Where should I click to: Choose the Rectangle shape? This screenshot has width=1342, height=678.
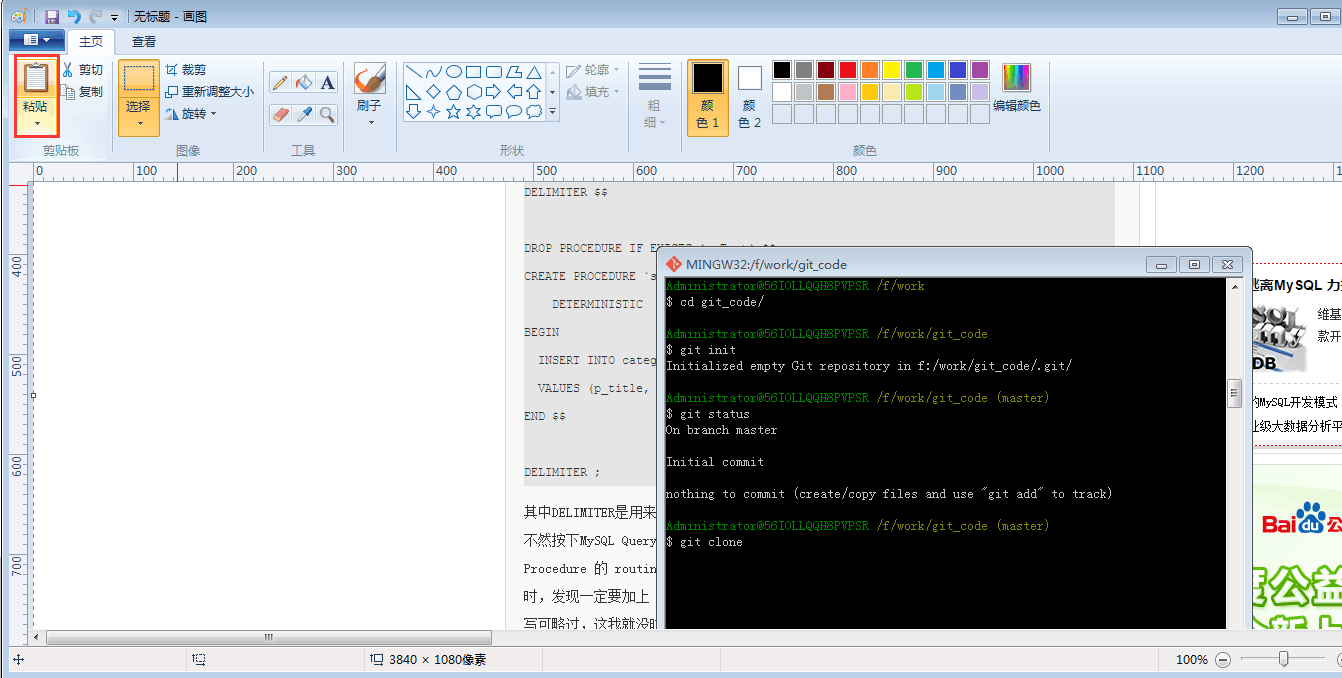[x=473, y=72]
